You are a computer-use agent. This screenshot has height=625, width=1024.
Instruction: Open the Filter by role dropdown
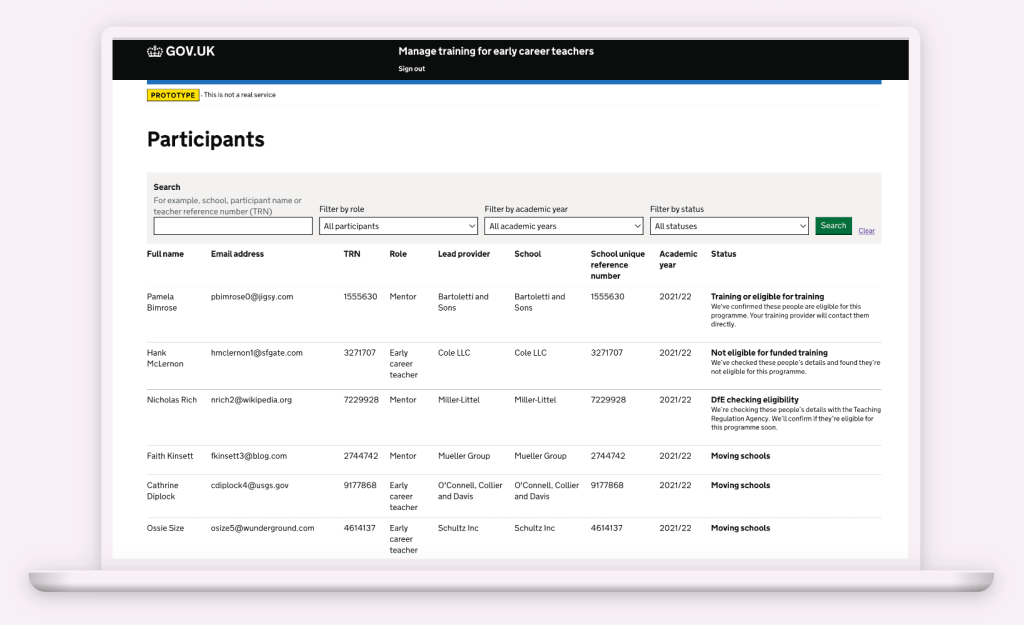click(x=399, y=226)
